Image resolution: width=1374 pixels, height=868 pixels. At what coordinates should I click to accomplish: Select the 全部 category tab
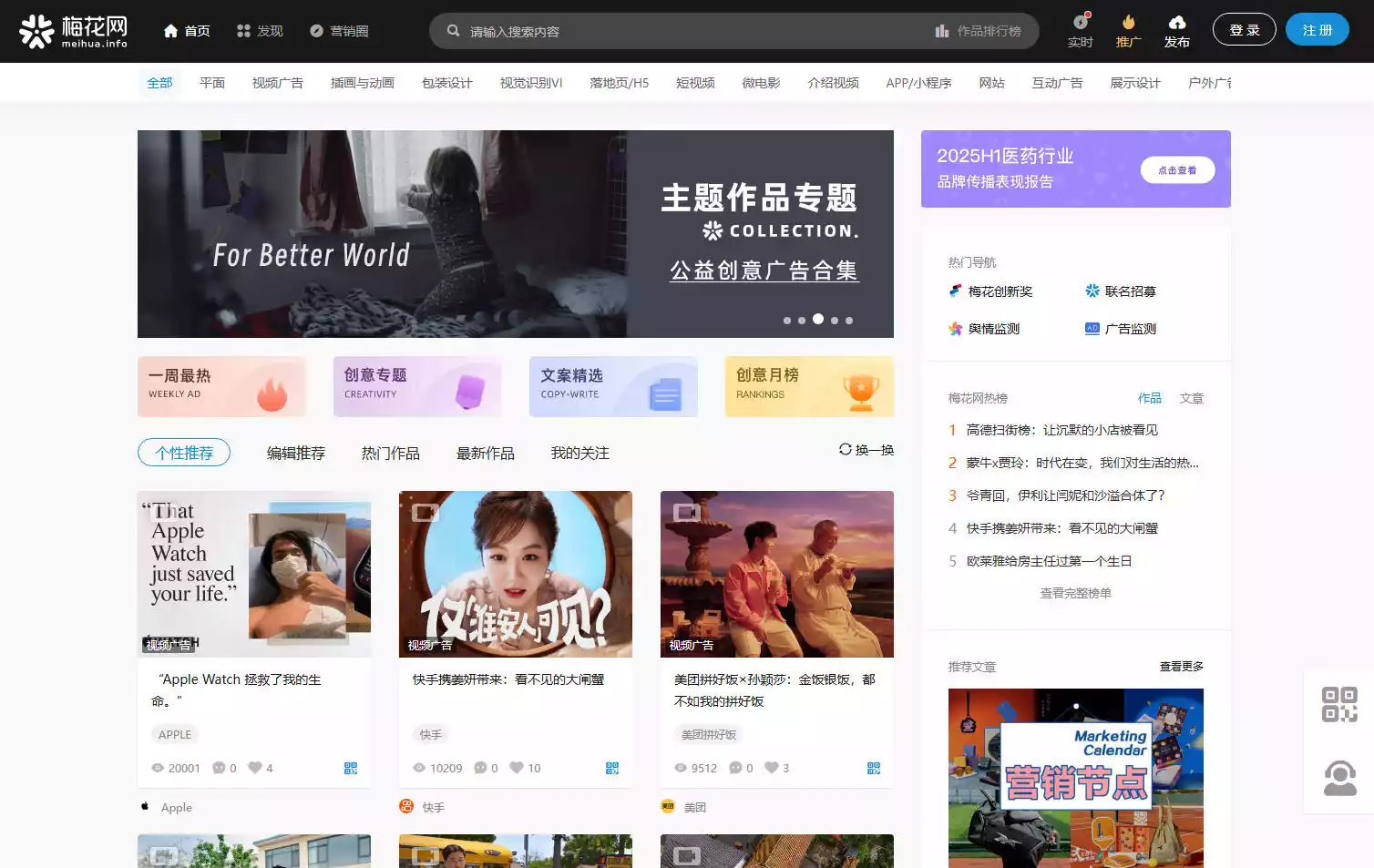(x=159, y=83)
